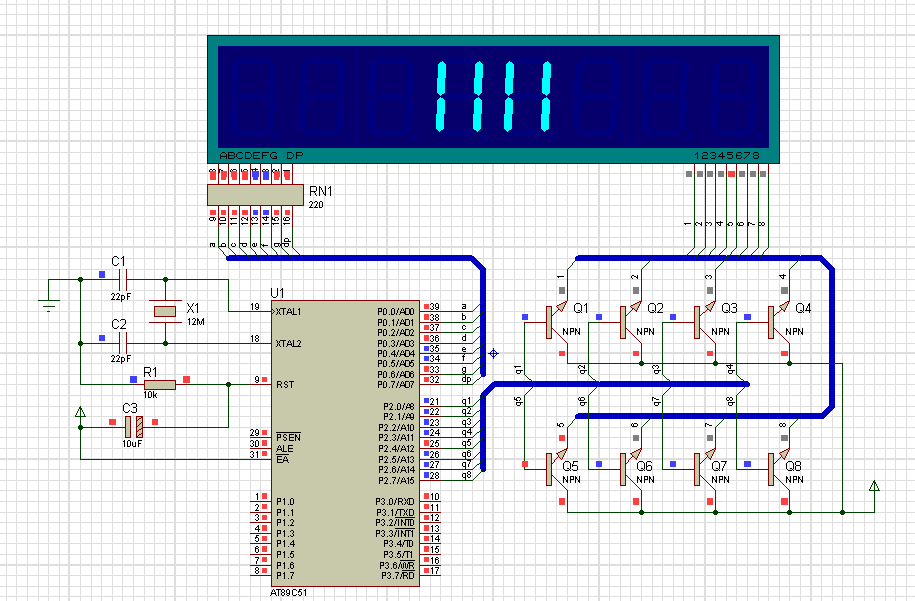Click the 12M value label of X1
915x601 pixels.
(196, 322)
